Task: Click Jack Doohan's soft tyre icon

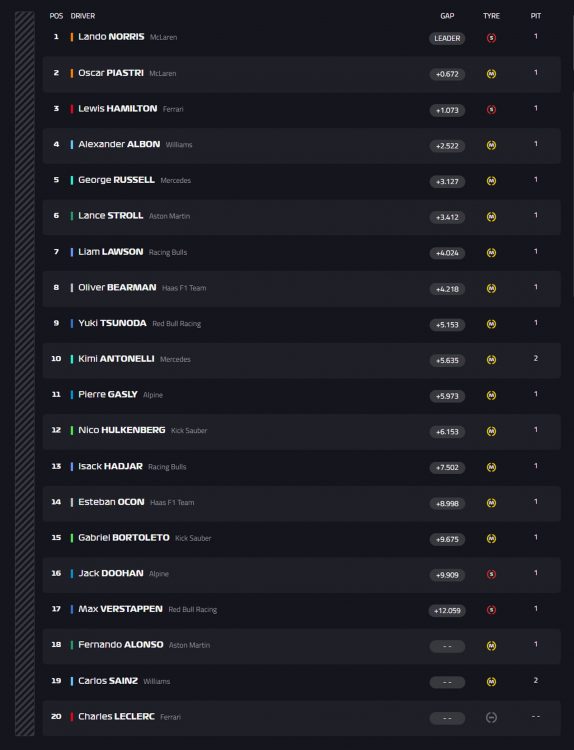Action: click(x=491, y=574)
